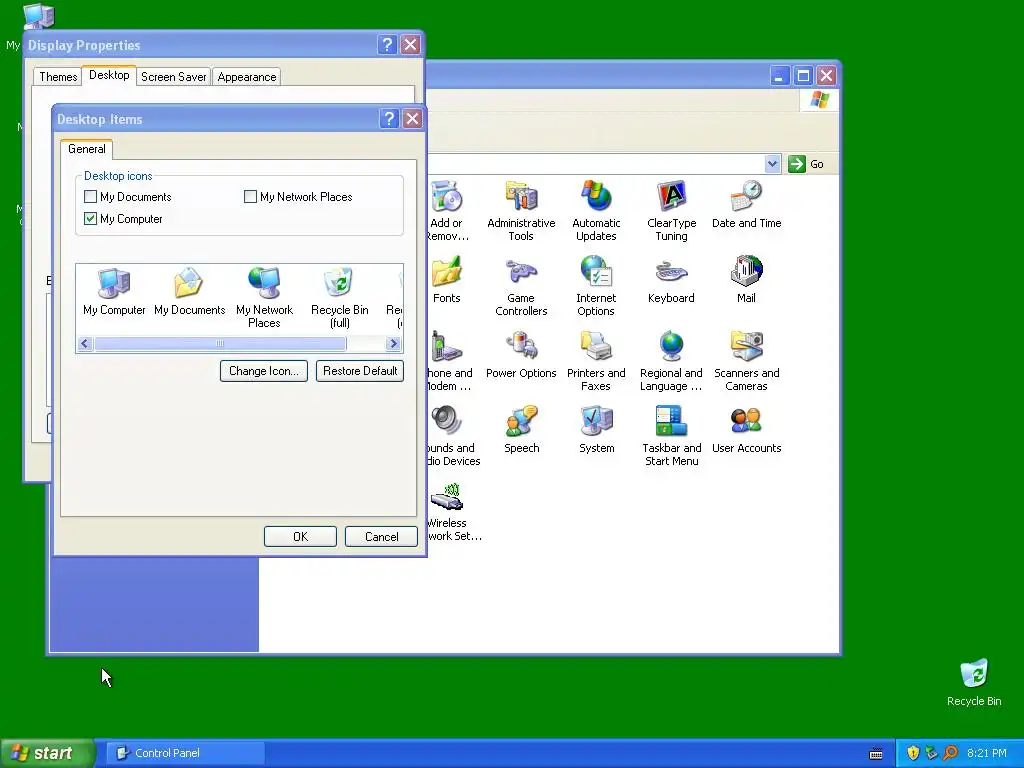Enable My Documents desktop icon checkbox
Image resolution: width=1024 pixels, height=768 pixels.
pyautogui.click(x=91, y=197)
